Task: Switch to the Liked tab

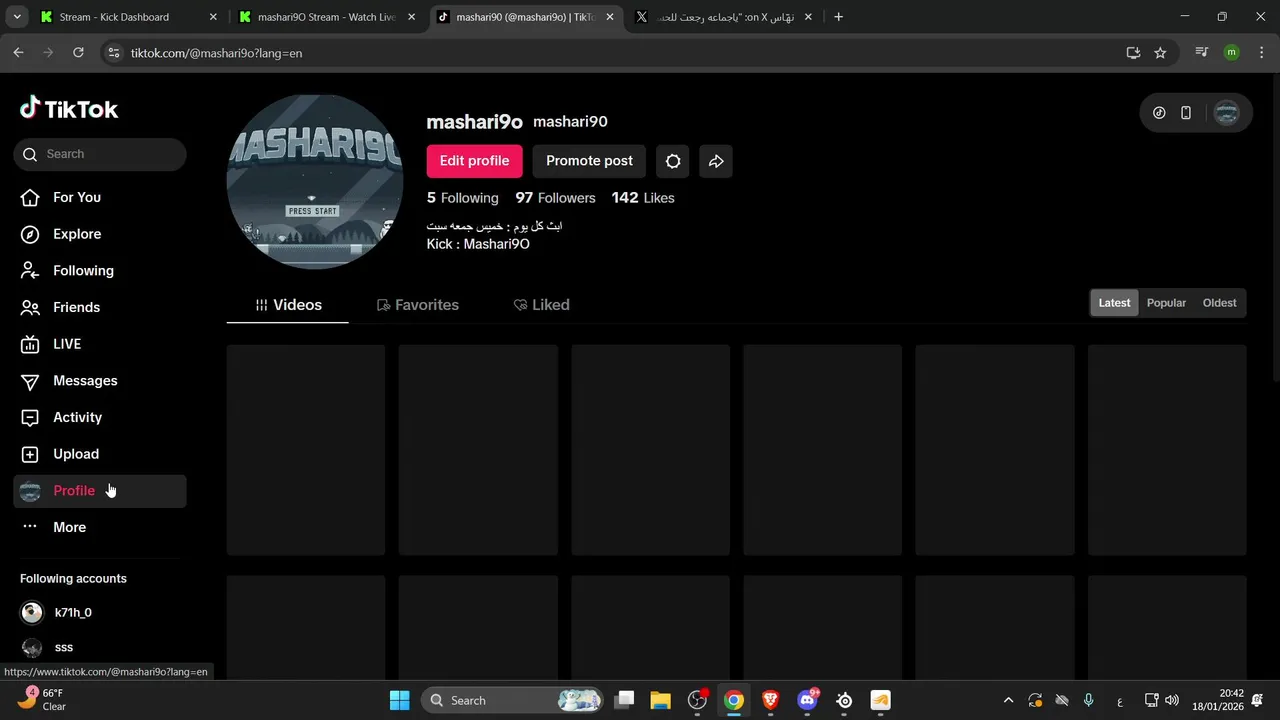Action: click(541, 305)
